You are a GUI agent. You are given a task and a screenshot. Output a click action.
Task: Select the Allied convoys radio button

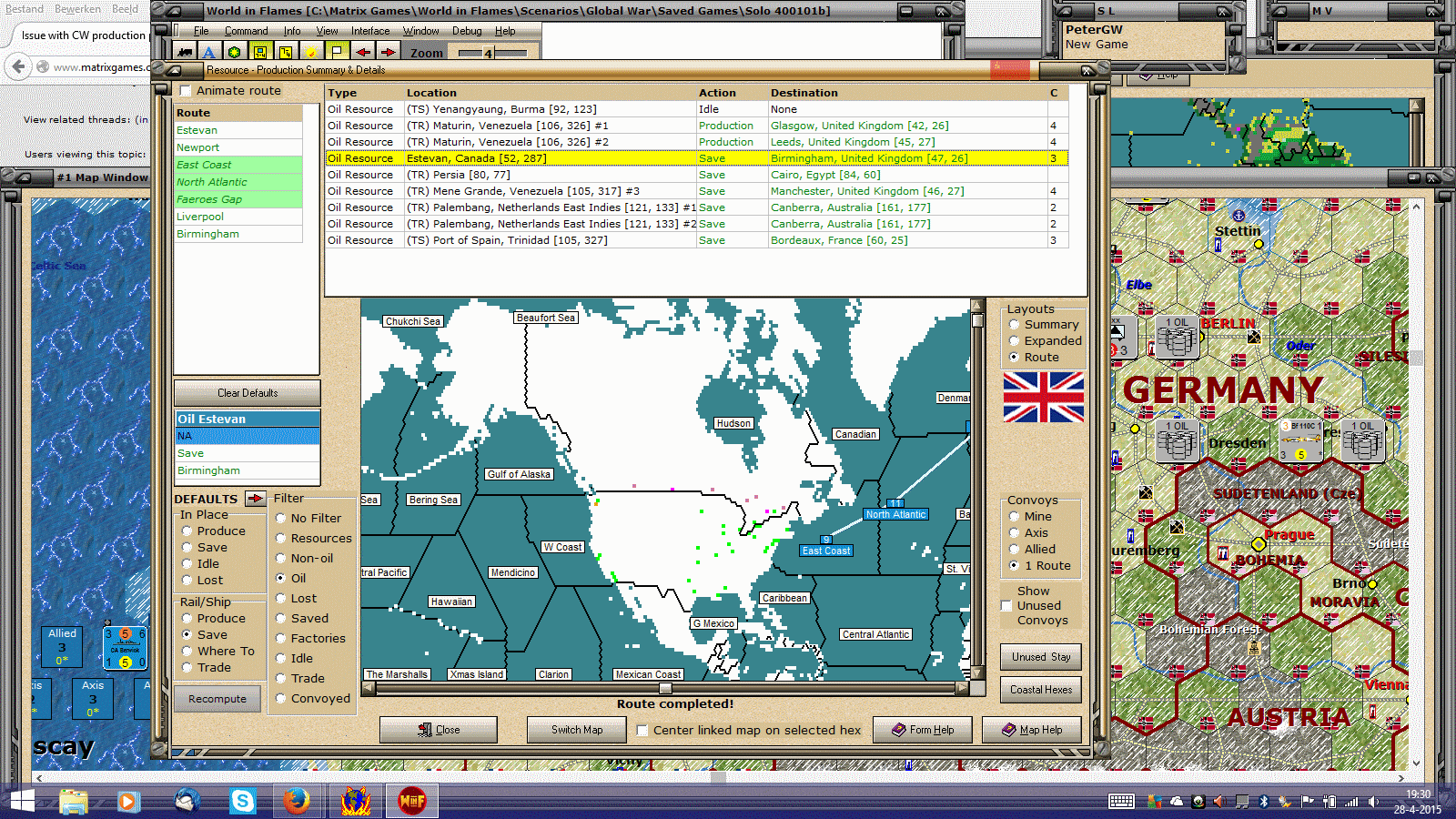point(1014,550)
